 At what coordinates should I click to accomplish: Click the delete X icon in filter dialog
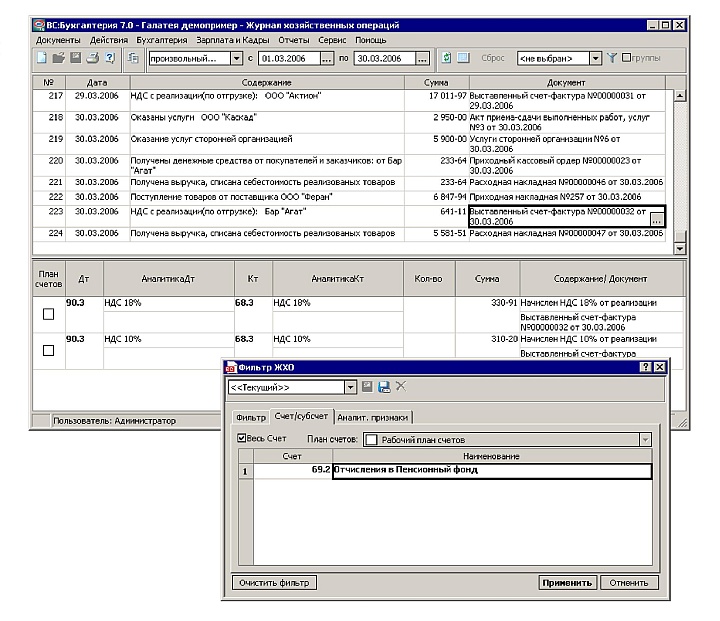point(400,387)
